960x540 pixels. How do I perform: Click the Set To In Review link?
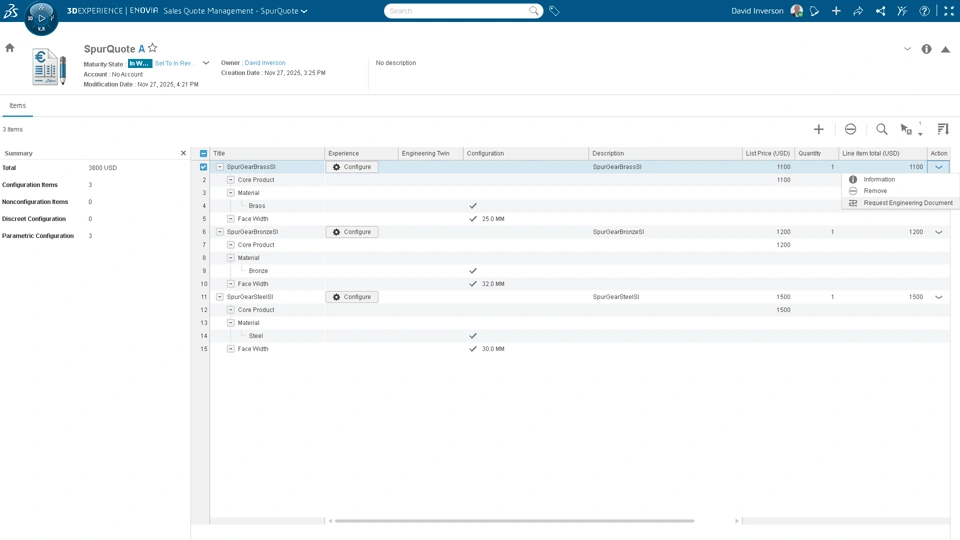coord(175,63)
